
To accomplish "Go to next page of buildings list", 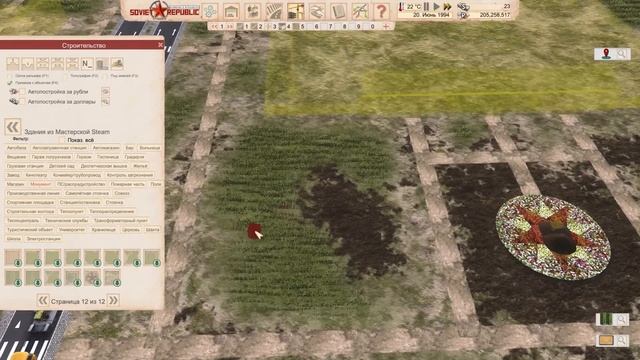I will tap(113, 301).
